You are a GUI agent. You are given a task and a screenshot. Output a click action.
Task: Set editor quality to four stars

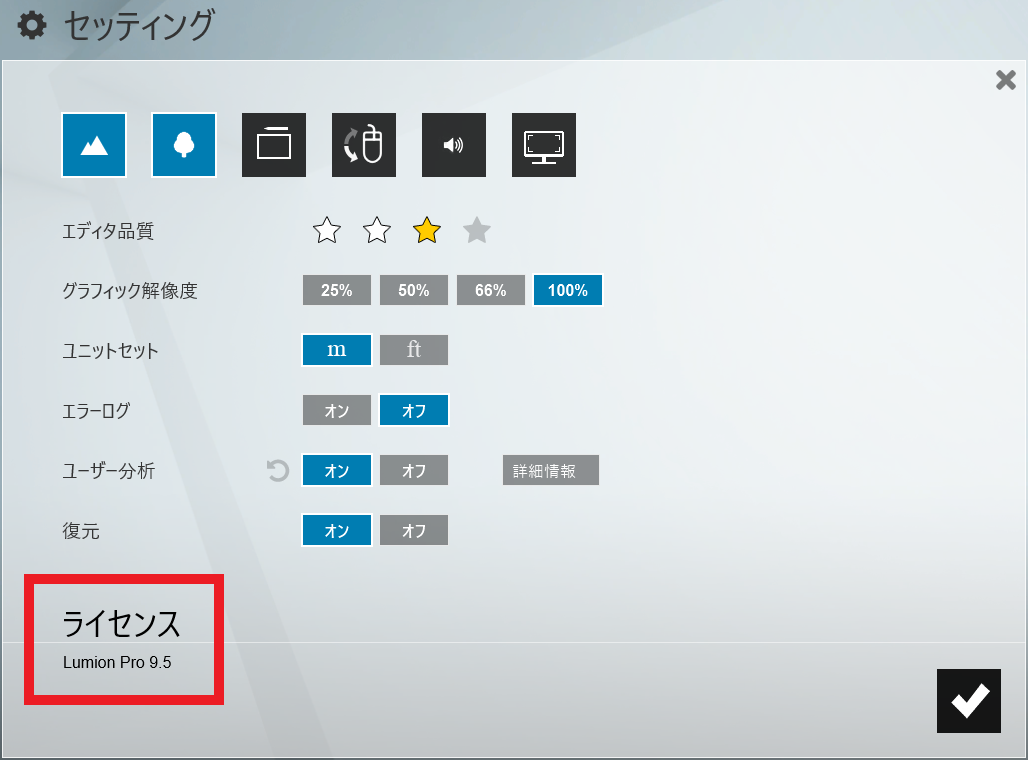tap(477, 230)
